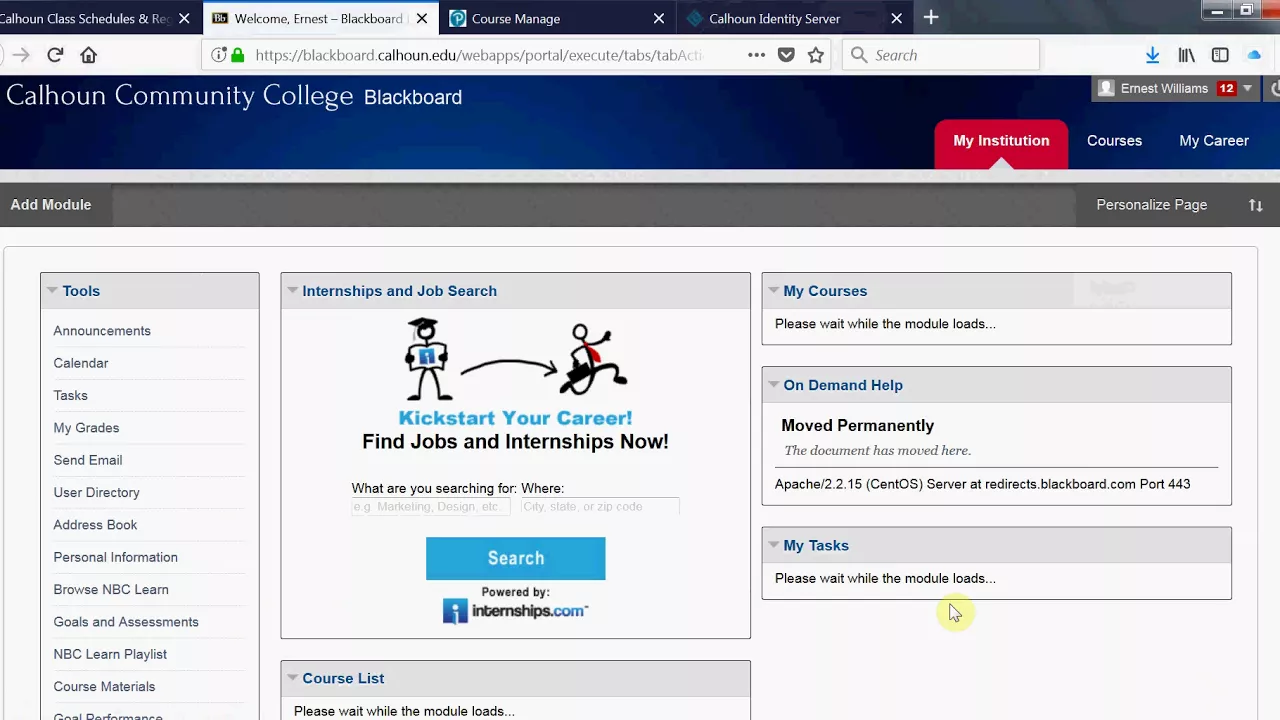Open Personal Information link
Viewport: 1280px width, 720px height.
point(116,557)
